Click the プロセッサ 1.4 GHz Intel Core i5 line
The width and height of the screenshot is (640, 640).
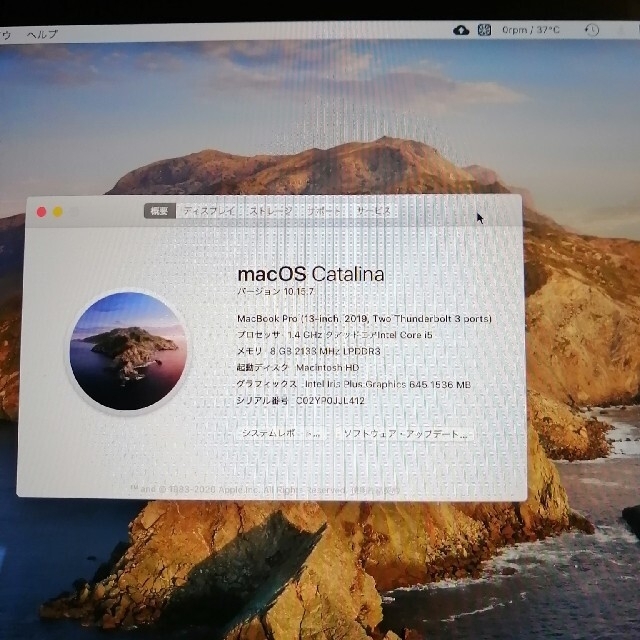tap(335, 335)
